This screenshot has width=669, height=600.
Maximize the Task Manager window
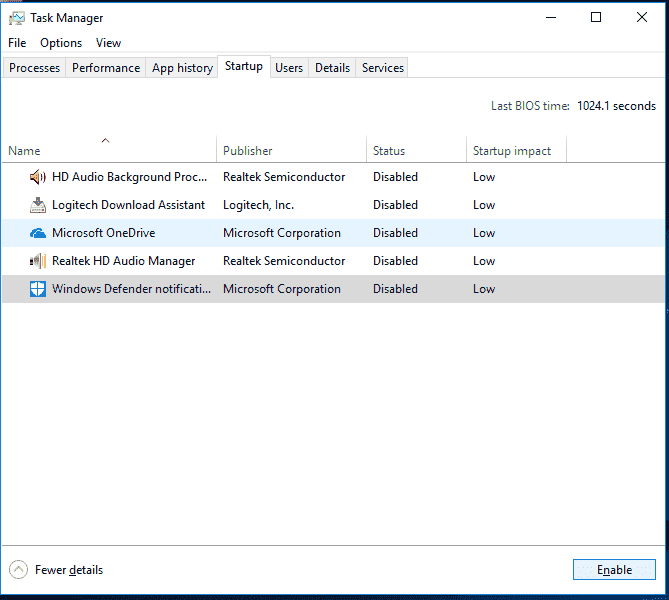tap(596, 17)
